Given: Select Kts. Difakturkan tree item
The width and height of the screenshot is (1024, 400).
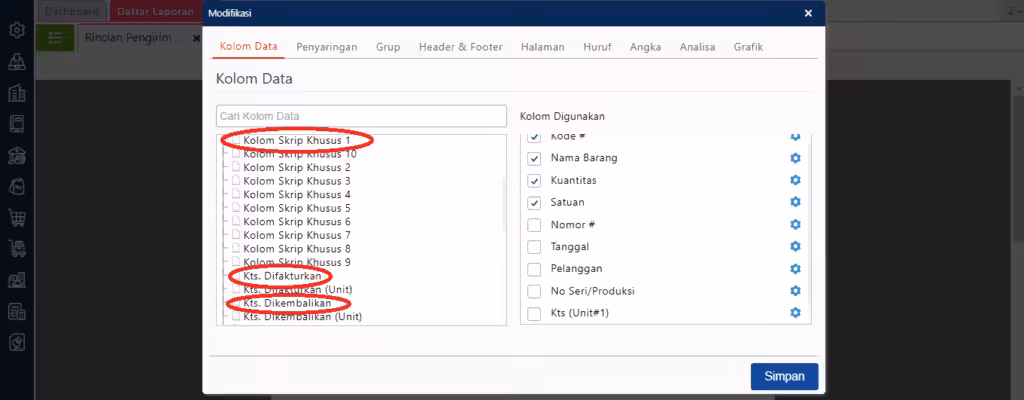Looking at the screenshot, I should (x=282, y=276).
